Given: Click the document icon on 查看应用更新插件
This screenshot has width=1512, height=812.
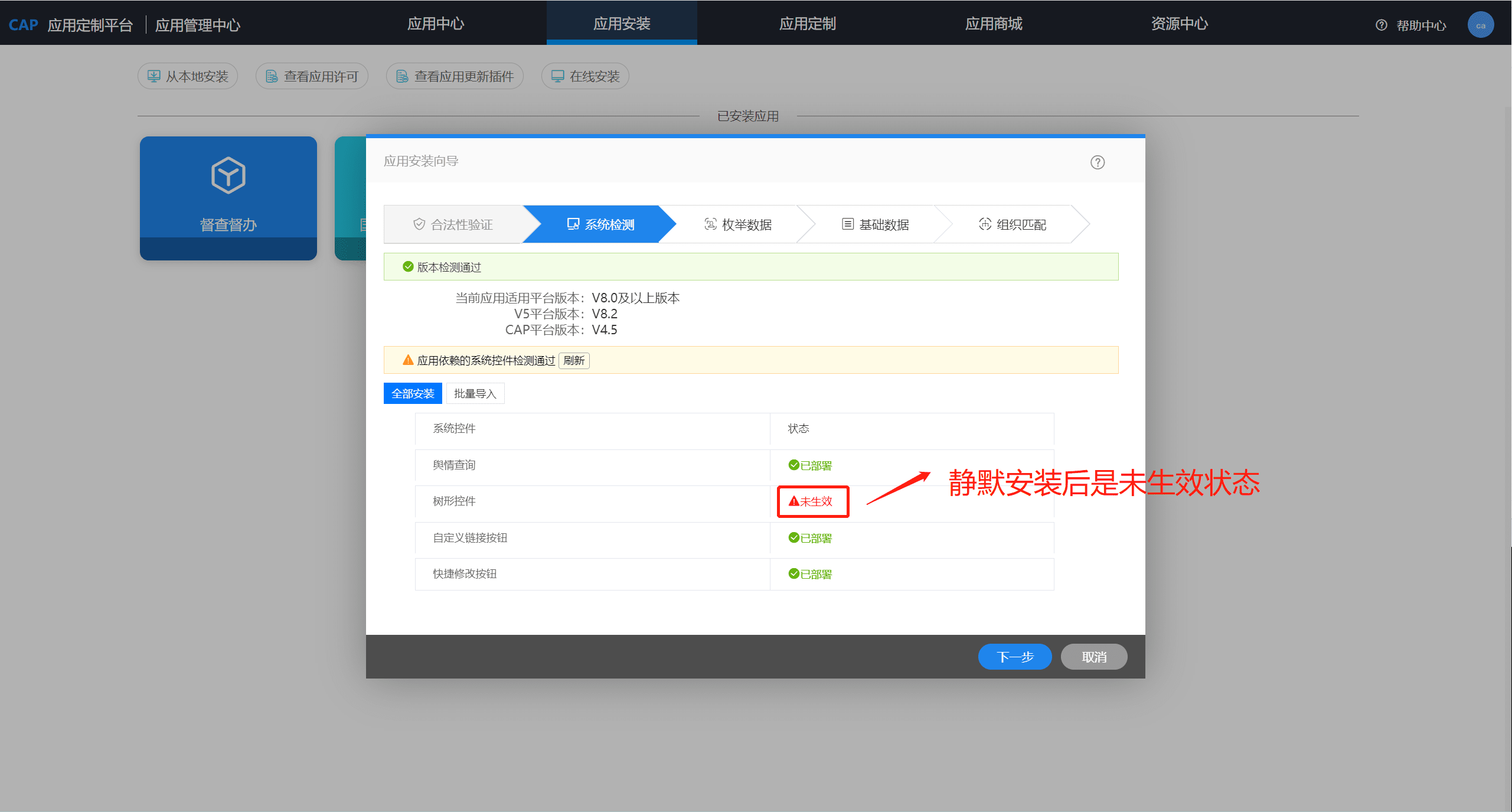Looking at the screenshot, I should click(402, 76).
